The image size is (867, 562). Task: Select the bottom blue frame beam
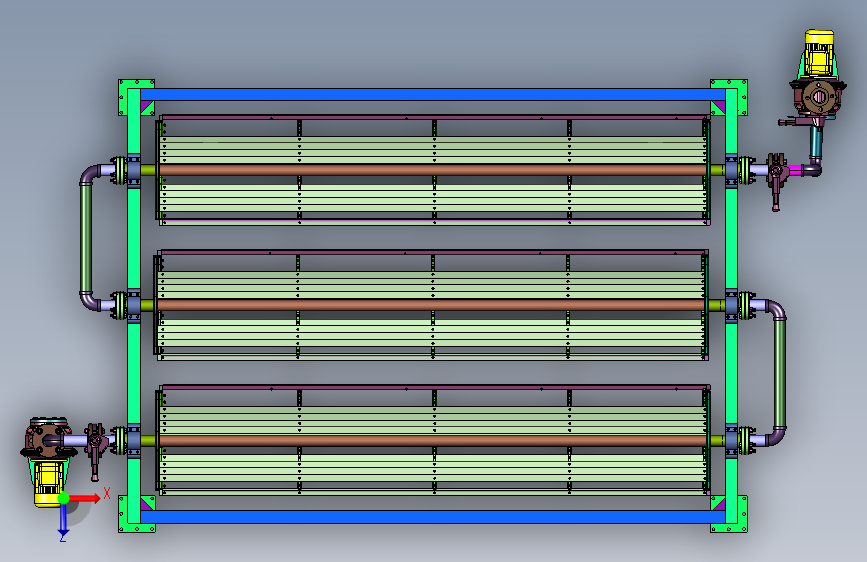pos(433,517)
